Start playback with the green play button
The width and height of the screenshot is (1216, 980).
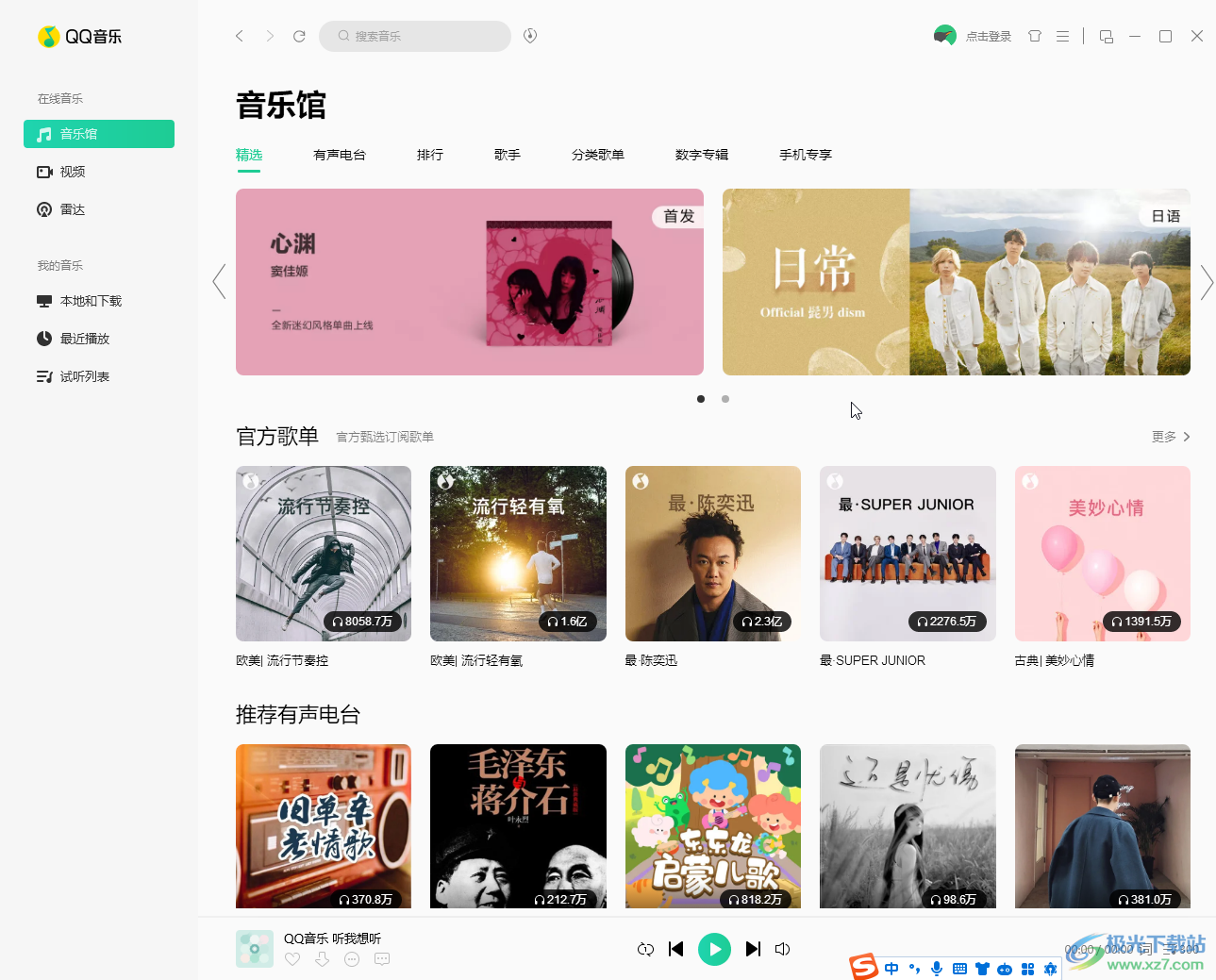(x=714, y=949)
